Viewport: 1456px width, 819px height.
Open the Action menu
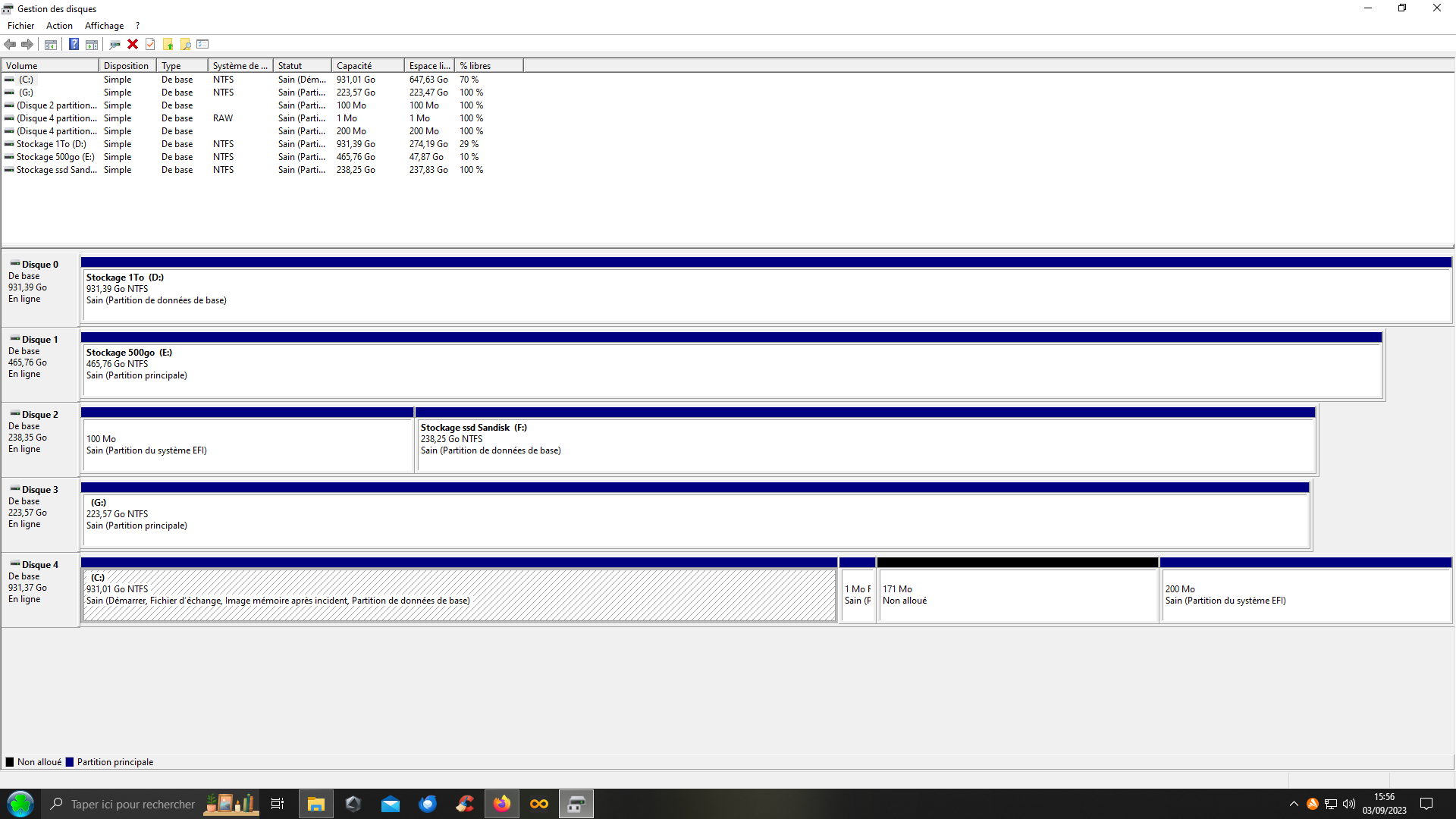pos(59,26)
